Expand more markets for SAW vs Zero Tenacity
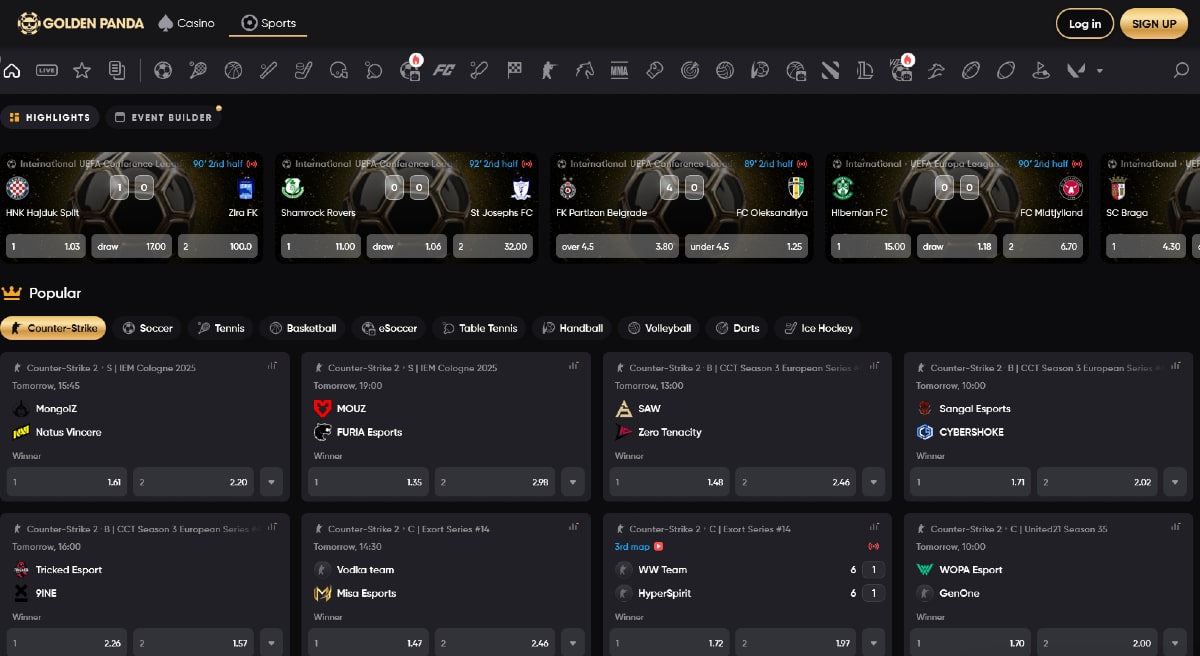 point(874,482)
